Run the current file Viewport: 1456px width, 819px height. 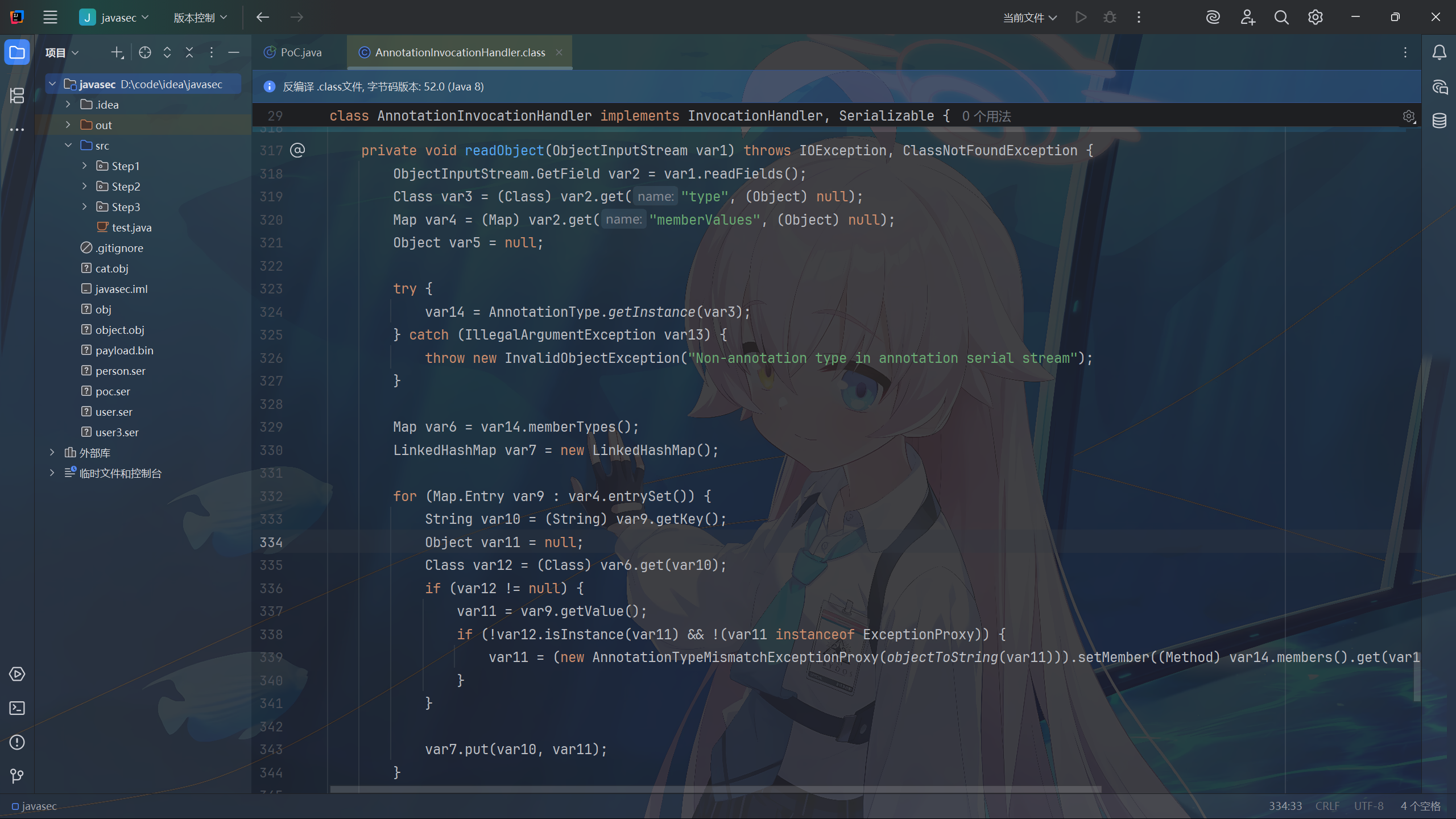click(1081, 17)
